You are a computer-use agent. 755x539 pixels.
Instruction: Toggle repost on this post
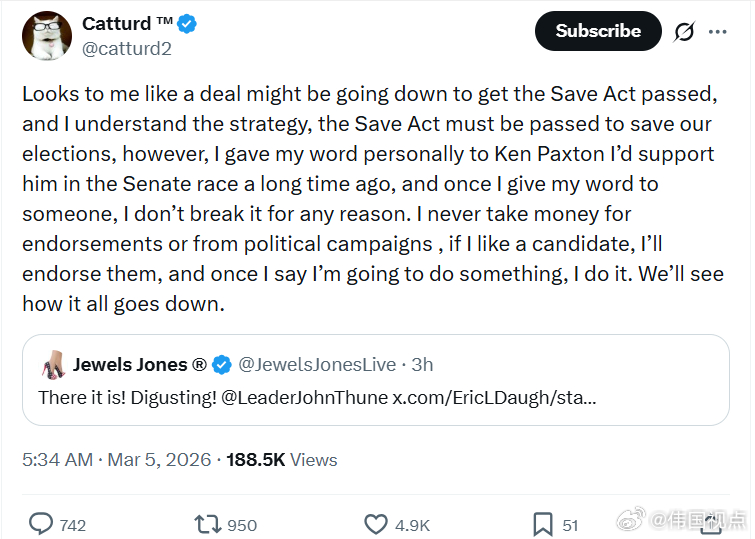[x=207, y=524]
